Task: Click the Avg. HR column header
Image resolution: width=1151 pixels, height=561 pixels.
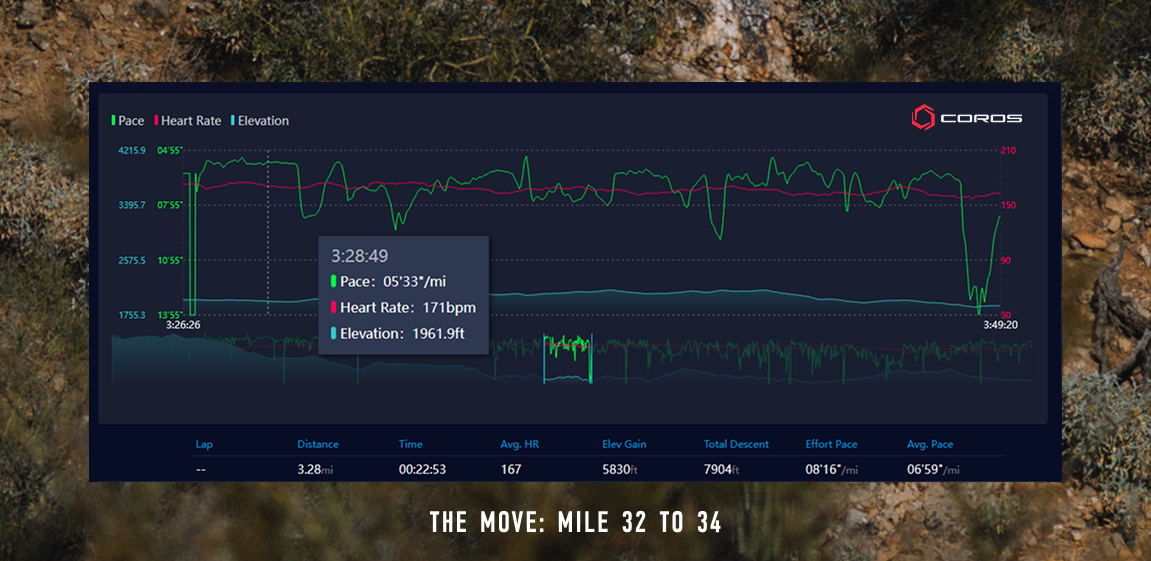Action: (520, 444)
